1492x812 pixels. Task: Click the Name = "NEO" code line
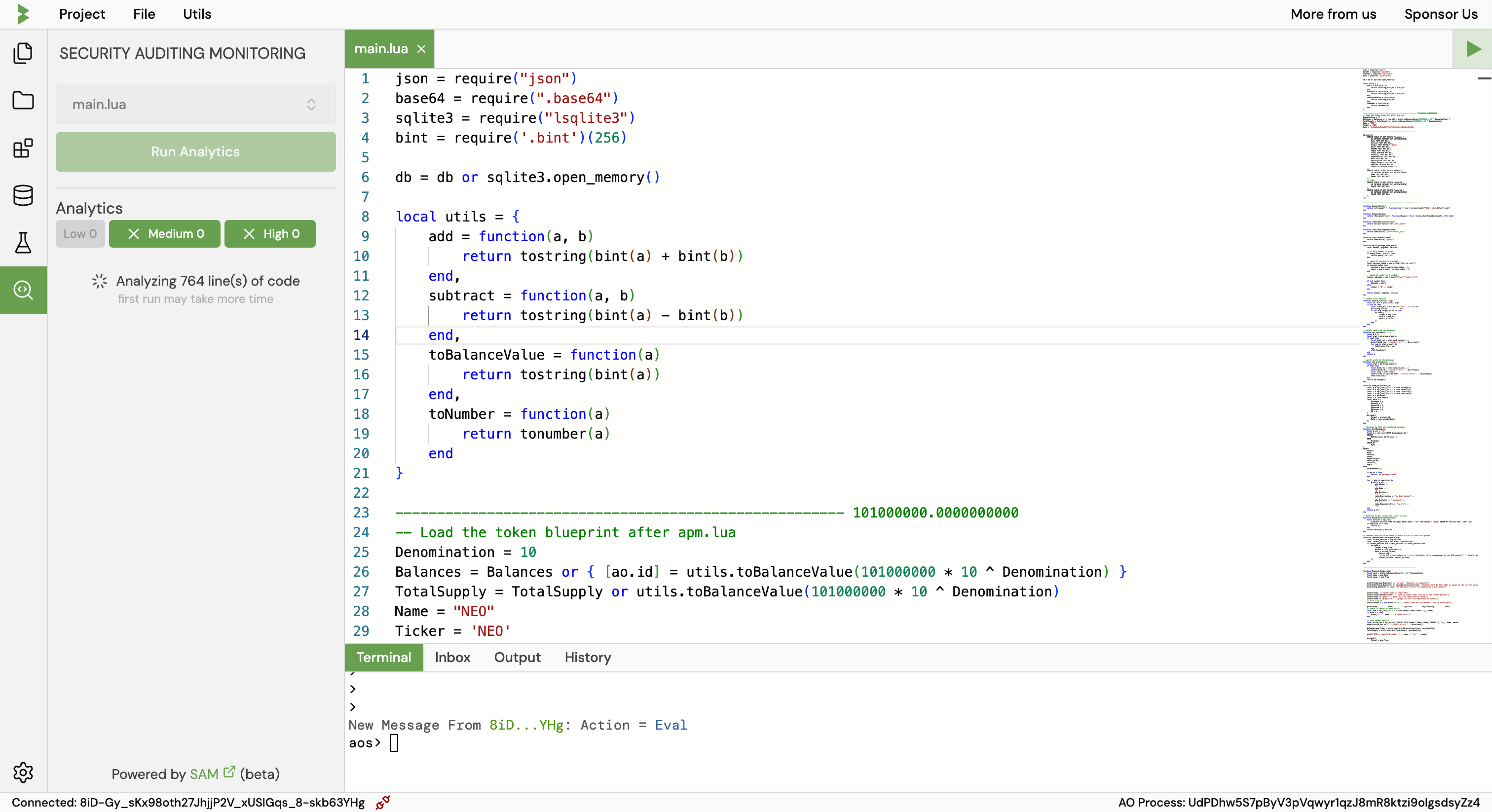pos(444,611)
